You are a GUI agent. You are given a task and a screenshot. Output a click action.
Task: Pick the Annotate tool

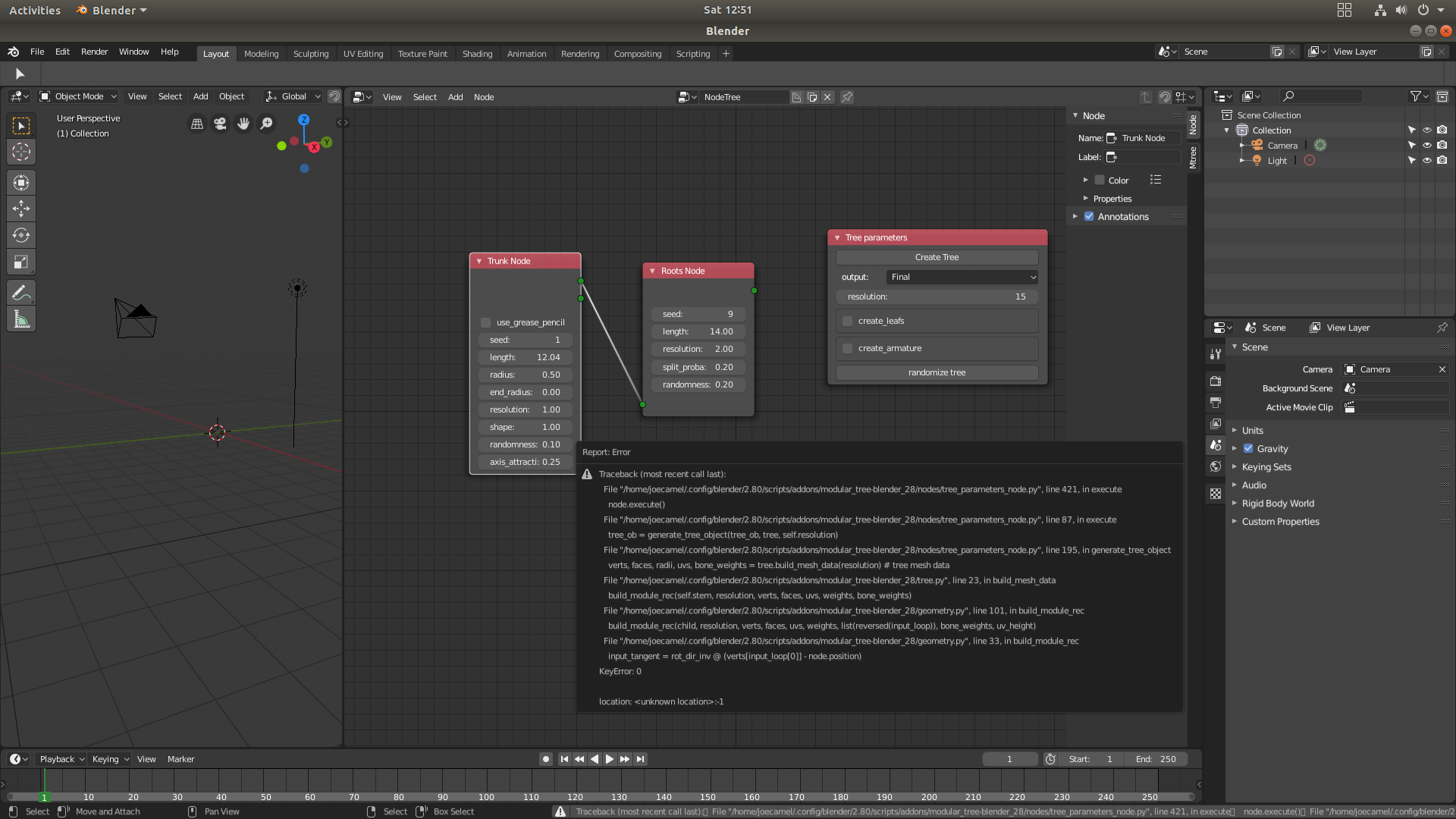pyautogui.click(x=20, y=292)
